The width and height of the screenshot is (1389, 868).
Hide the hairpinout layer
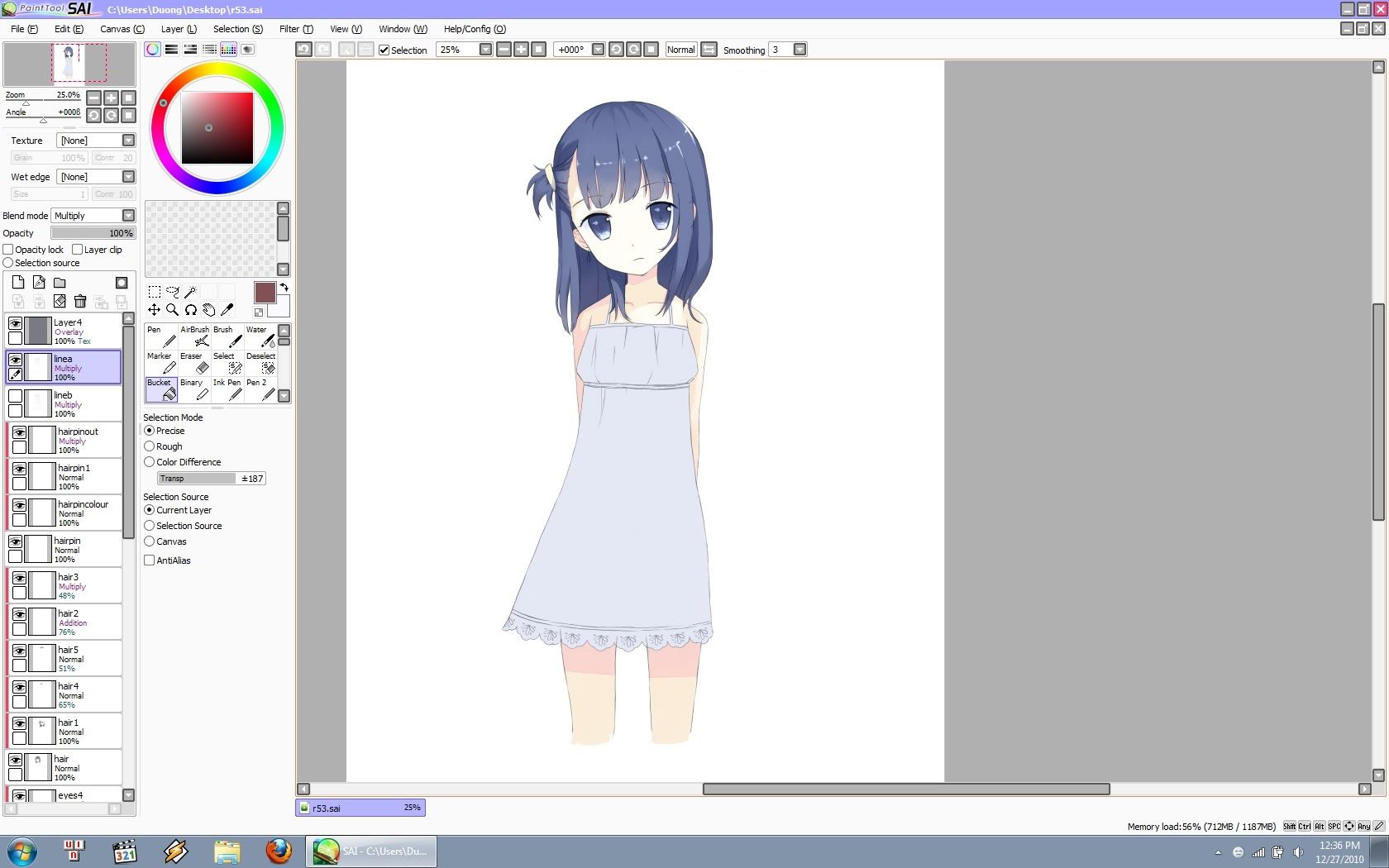(19, 432)
